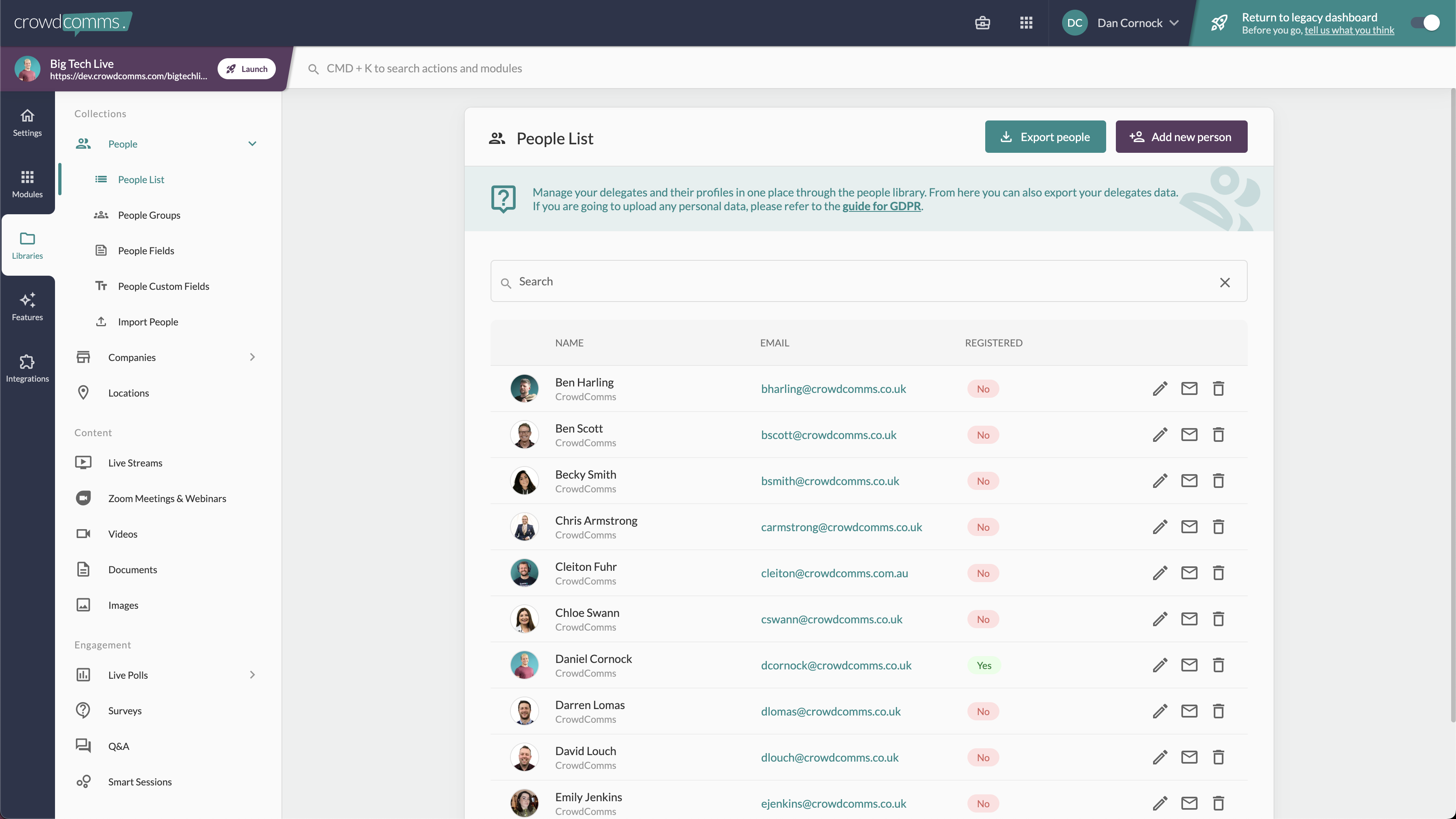Viewport: 1456px width, 819px height.
Task: Expand the Live Polls section
Action: pyautogui.click(x=252, y=675)
